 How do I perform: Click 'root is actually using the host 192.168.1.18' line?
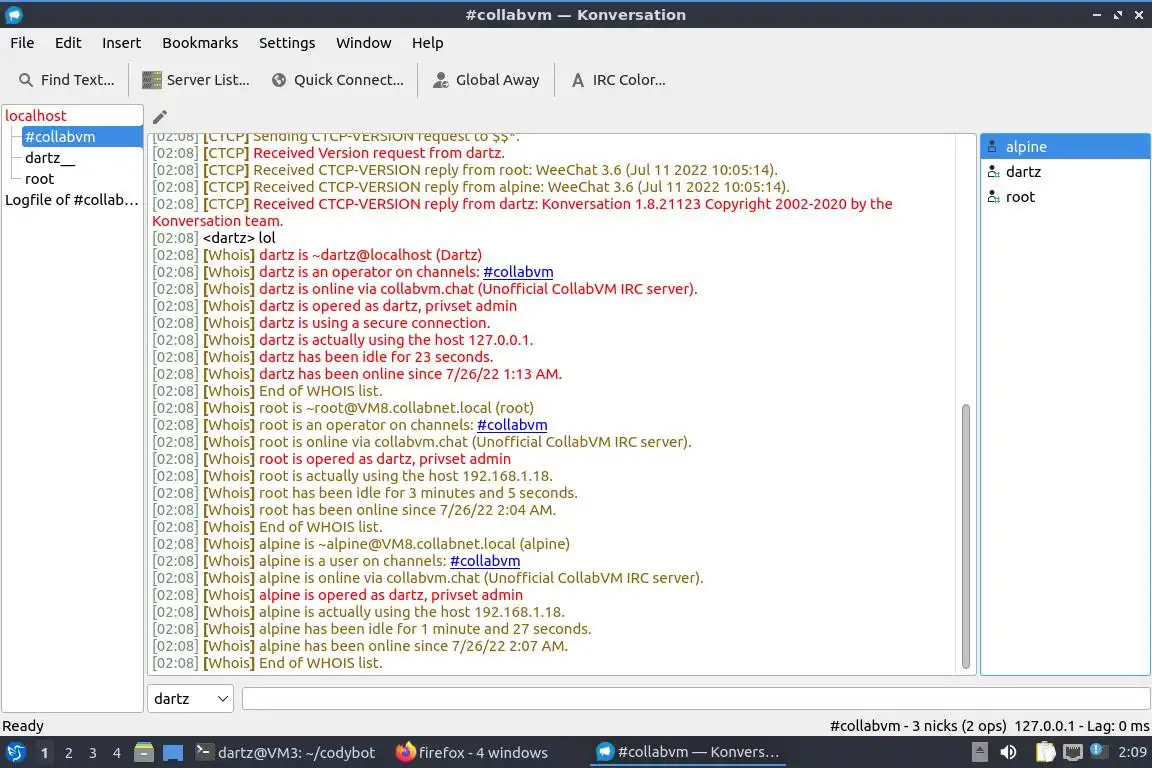(x=406, y=476)
